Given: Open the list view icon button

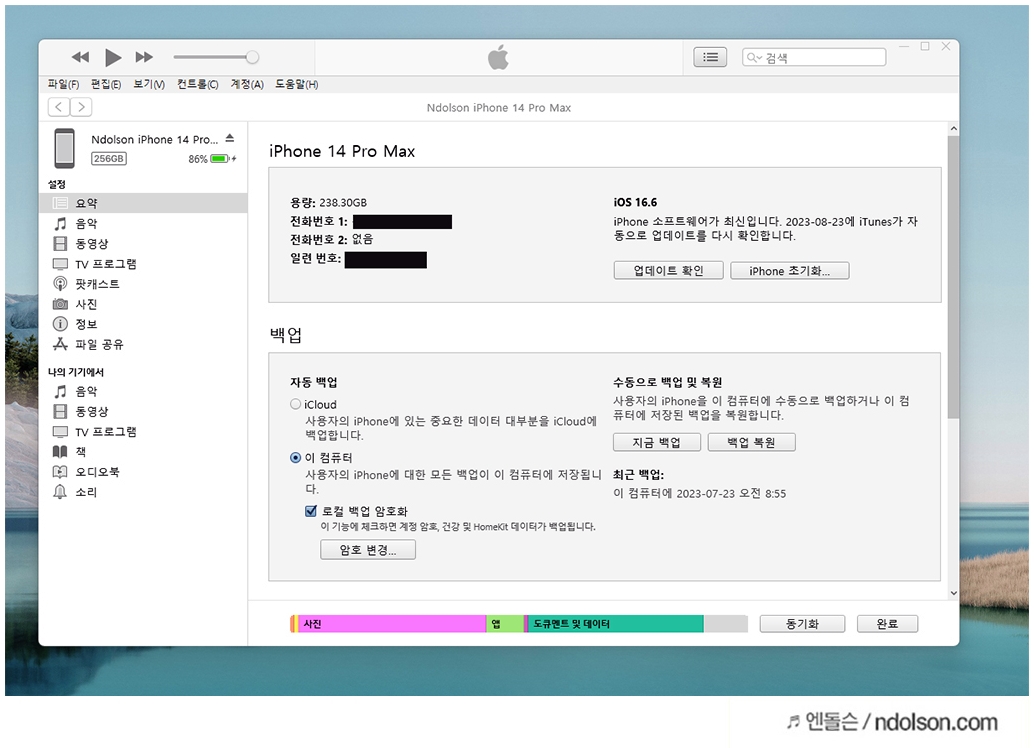Looking at the screenshot, I should 710,57.
